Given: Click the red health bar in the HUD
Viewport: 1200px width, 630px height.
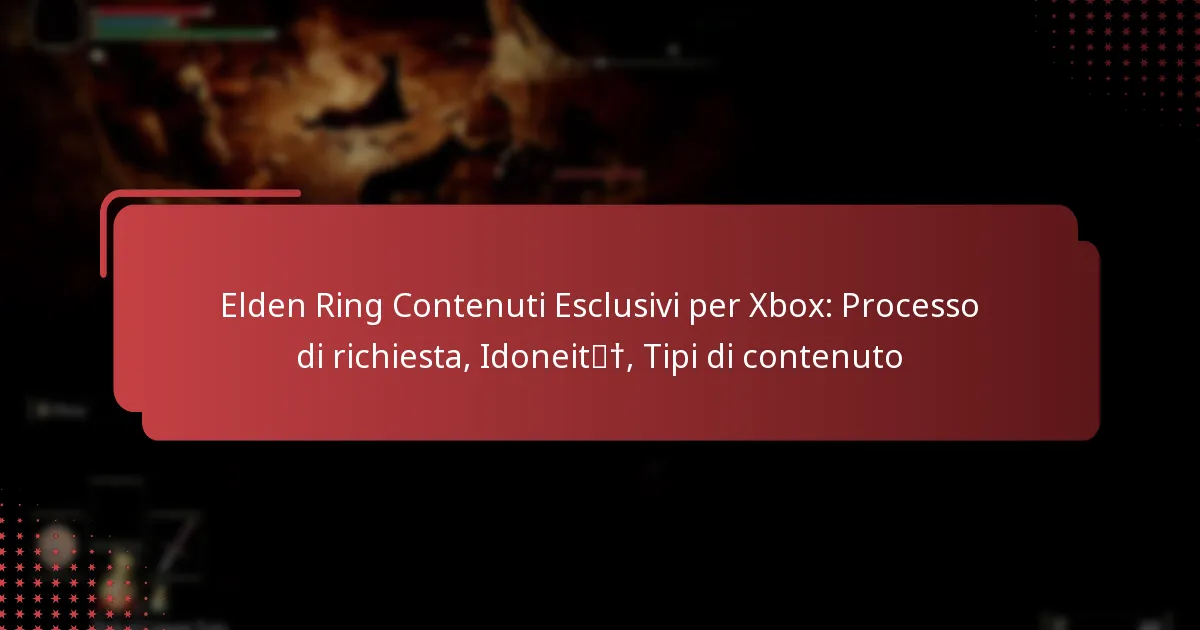Looking at the screenshot, I should coord(153,12).
